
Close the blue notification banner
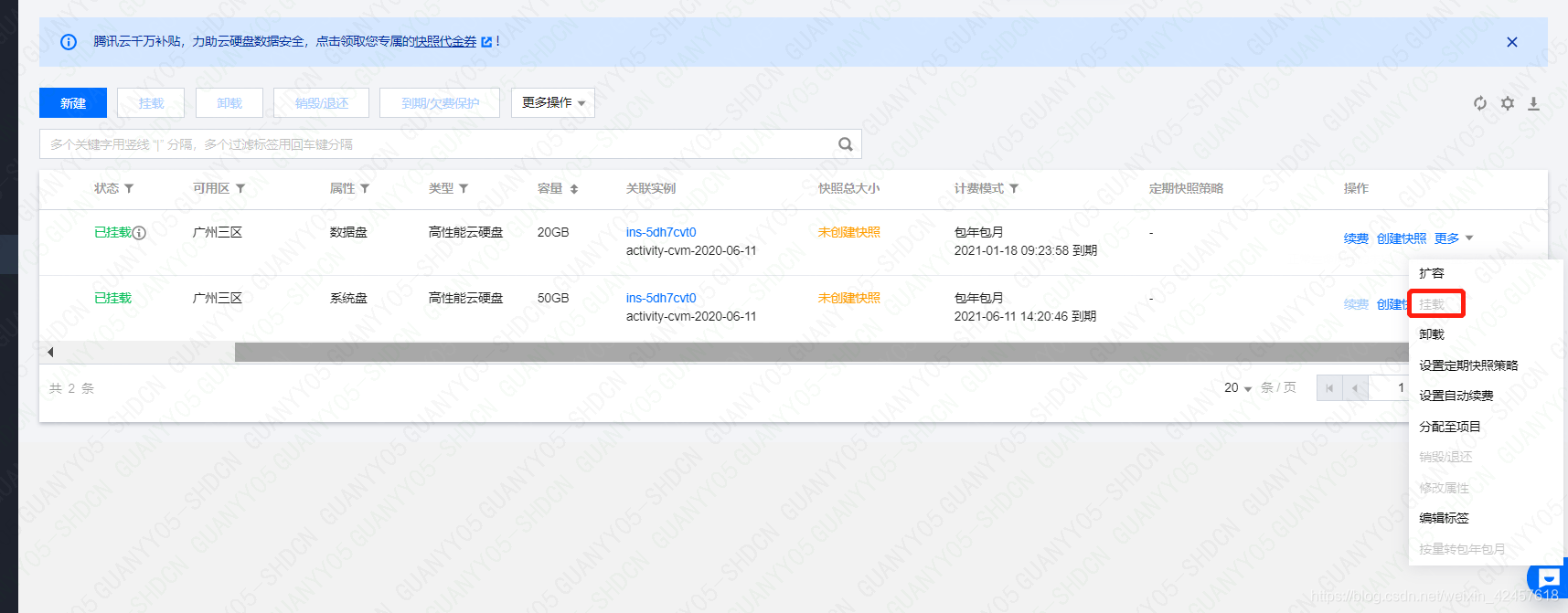(1512, 42)
